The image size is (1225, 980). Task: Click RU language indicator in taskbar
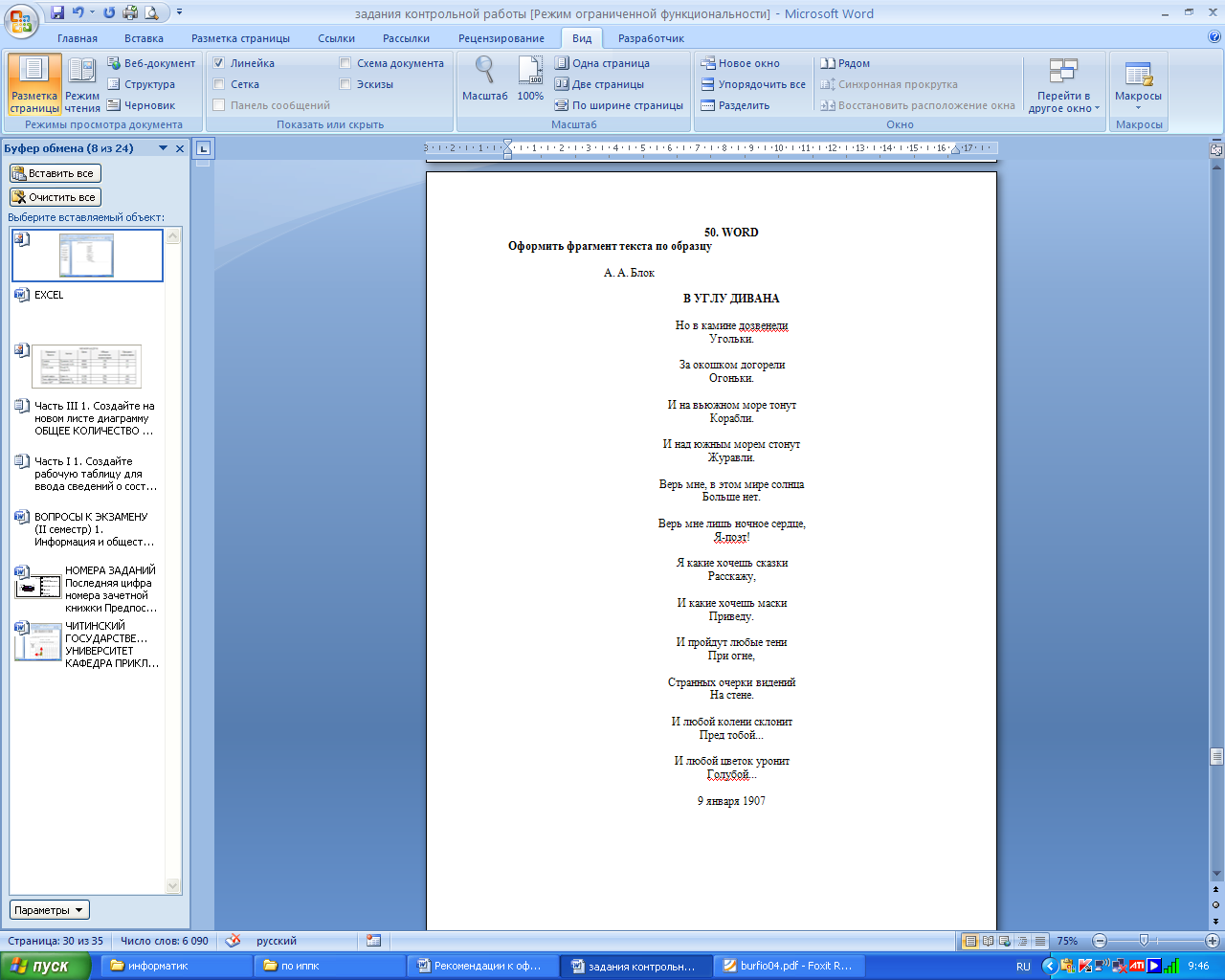tap(1023, 966)
